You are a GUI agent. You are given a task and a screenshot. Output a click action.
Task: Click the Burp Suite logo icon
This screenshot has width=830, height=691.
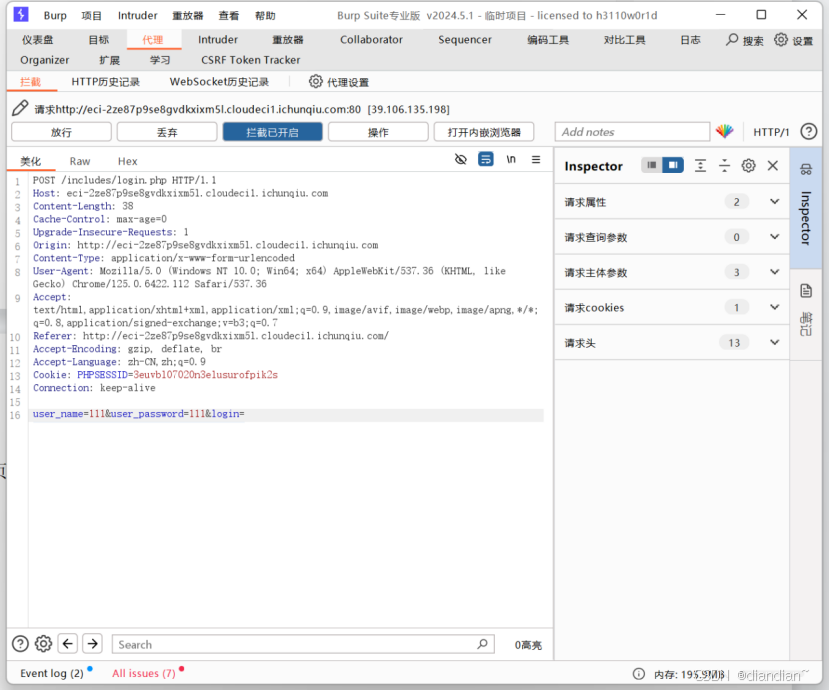click(21, 14)
